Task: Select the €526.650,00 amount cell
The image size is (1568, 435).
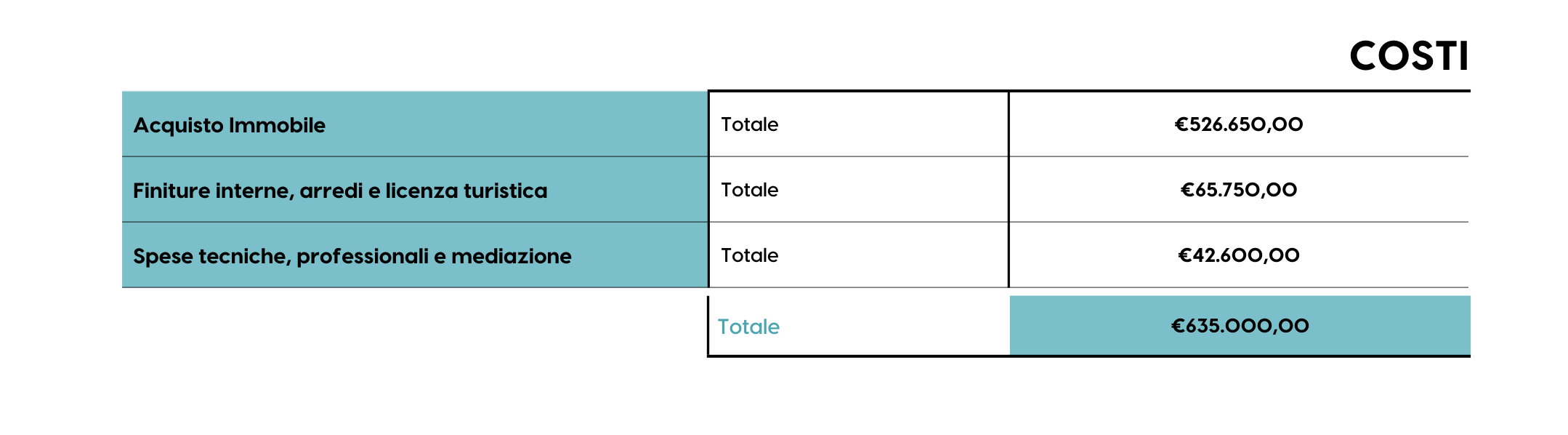Action: 1239,124
